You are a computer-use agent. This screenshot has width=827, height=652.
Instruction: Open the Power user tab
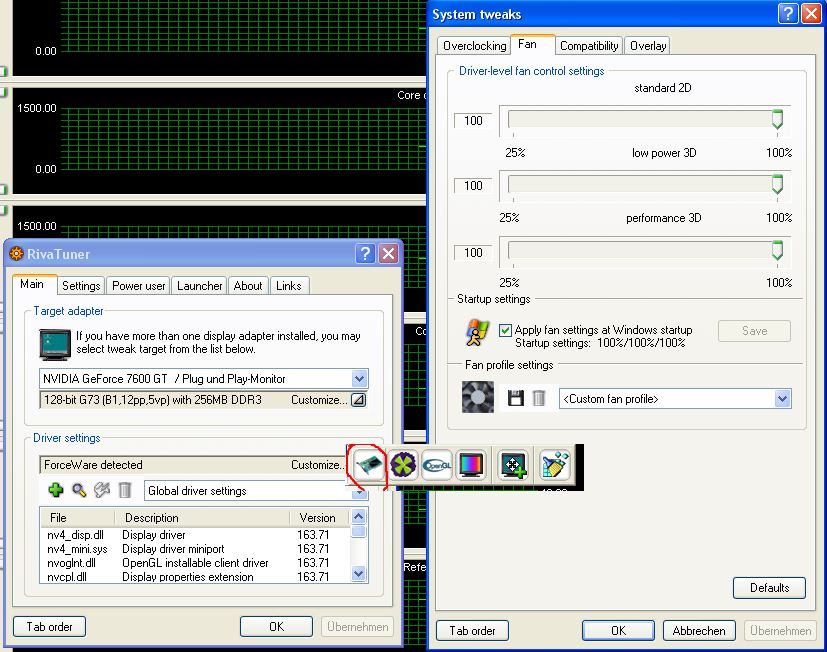[x=139, y=286]
